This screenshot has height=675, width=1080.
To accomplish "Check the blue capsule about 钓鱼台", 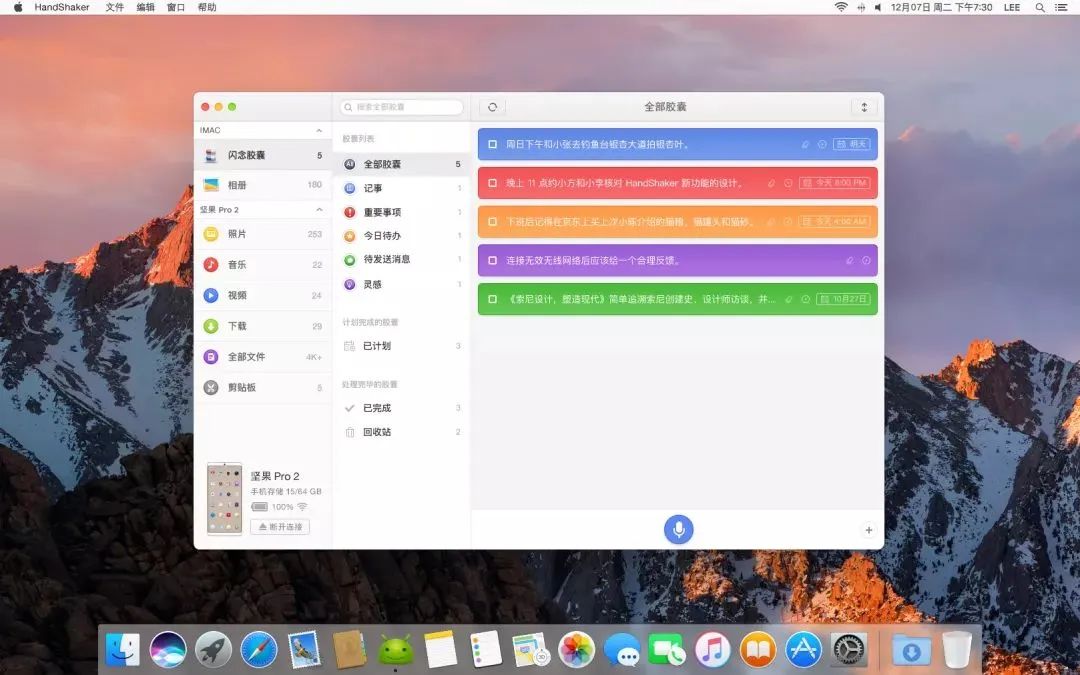I will tap(492, 144).
